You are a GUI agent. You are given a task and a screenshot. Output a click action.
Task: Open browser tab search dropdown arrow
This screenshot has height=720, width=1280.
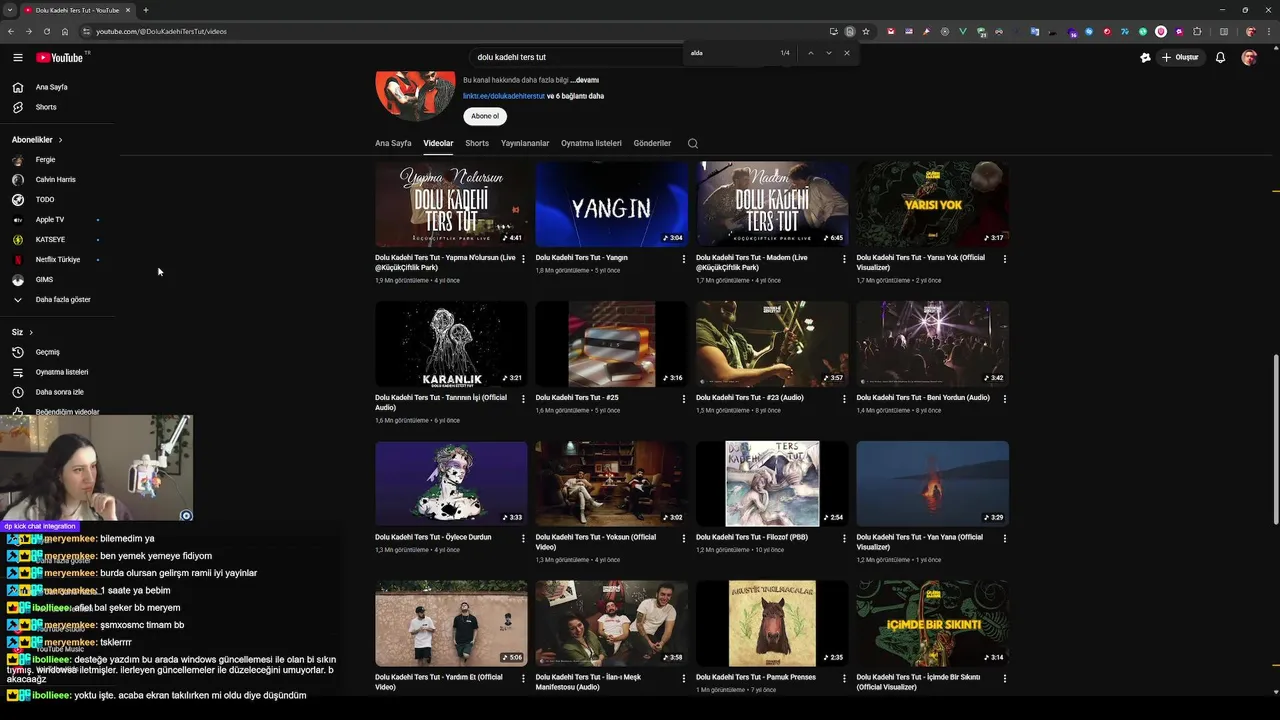pyautogui.click(x=10, y=10)
